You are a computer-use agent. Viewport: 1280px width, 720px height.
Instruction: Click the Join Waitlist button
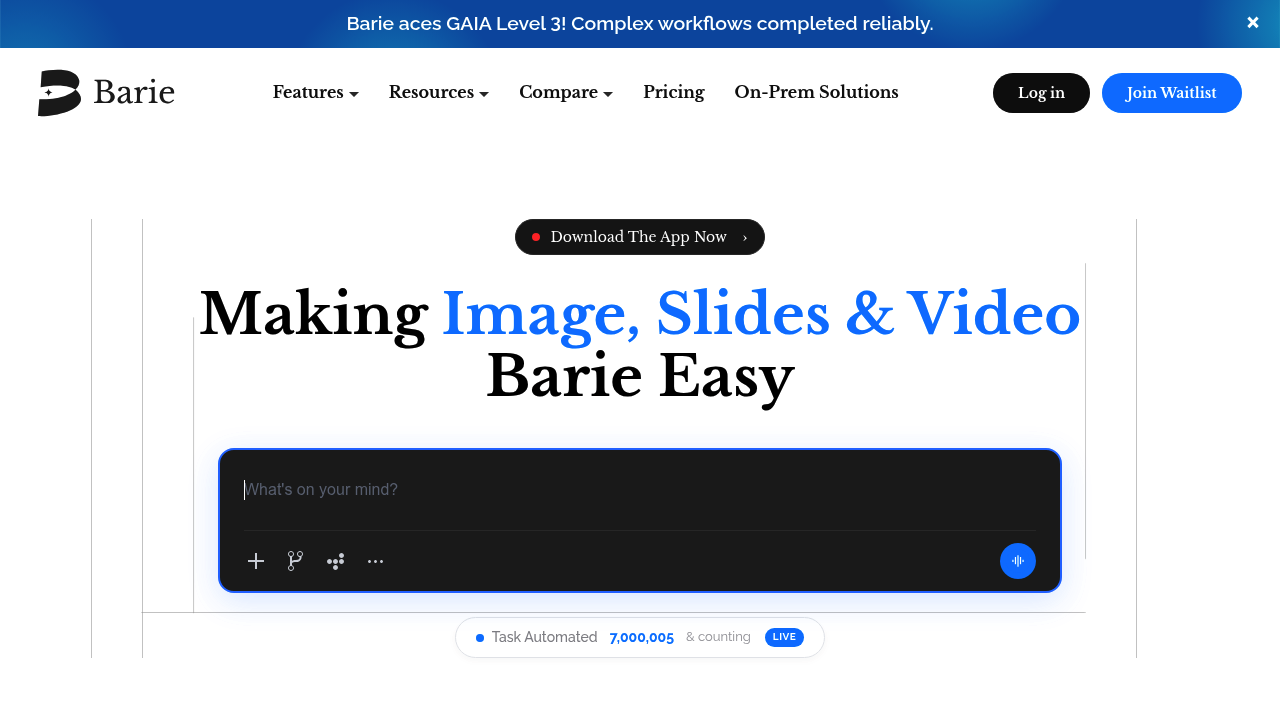(x=1172, y=93)
